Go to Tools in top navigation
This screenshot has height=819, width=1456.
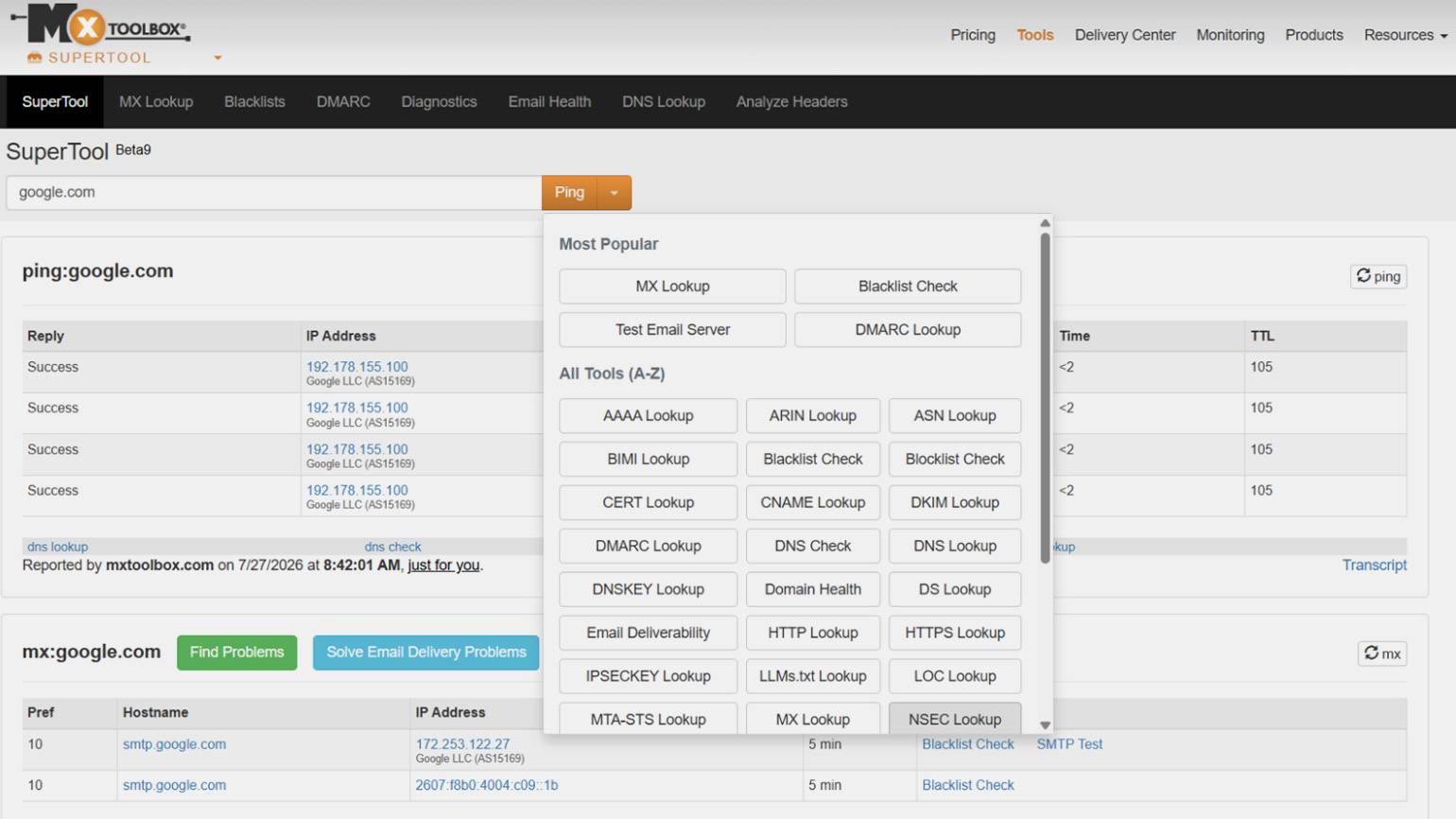[x=1035, y=35]
